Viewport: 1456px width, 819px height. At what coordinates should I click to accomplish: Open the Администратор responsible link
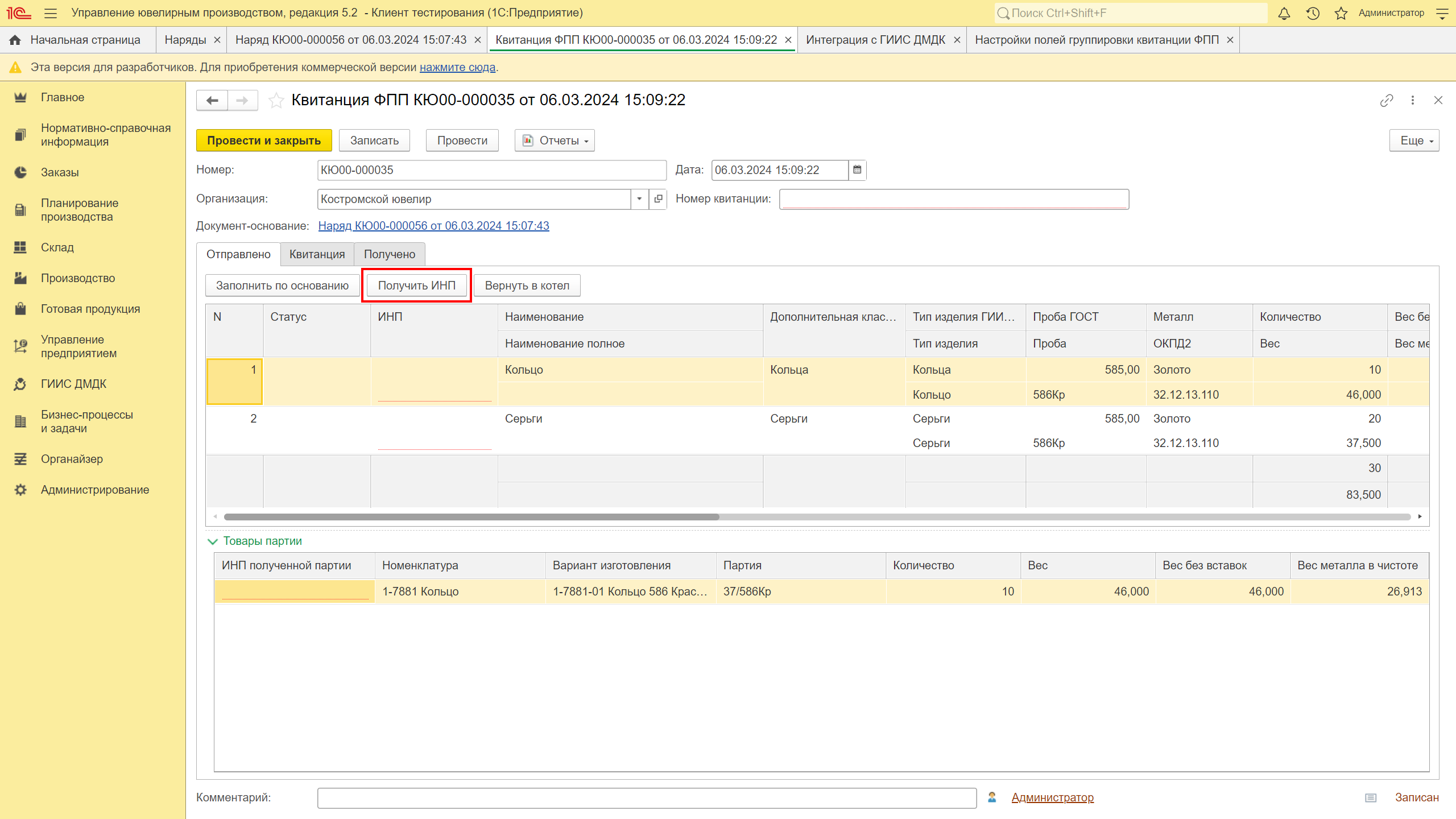[1052, 798]
